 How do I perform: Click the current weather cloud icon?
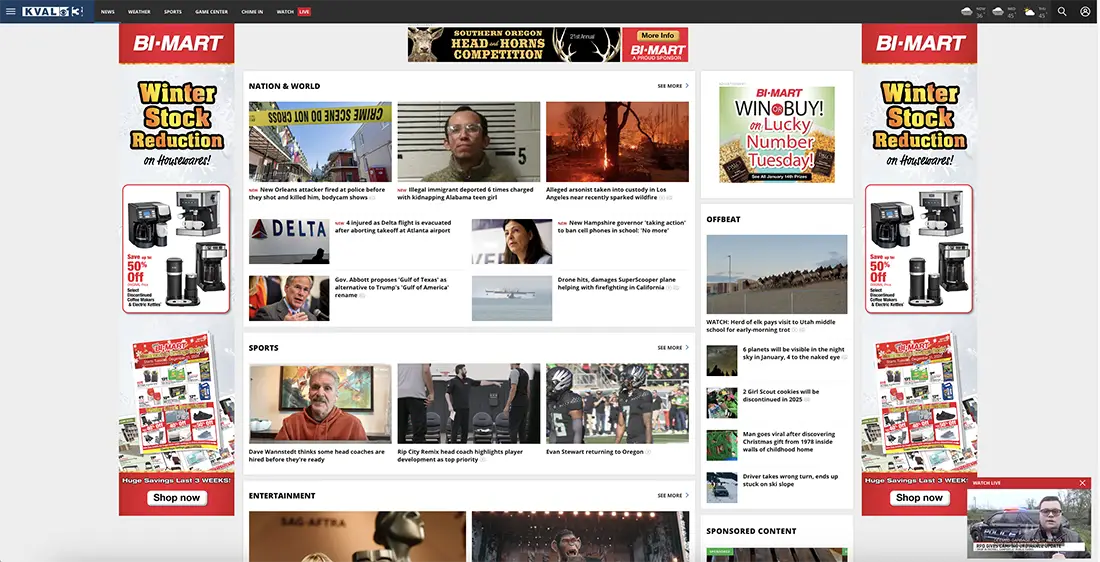click(x=967, y=11)
